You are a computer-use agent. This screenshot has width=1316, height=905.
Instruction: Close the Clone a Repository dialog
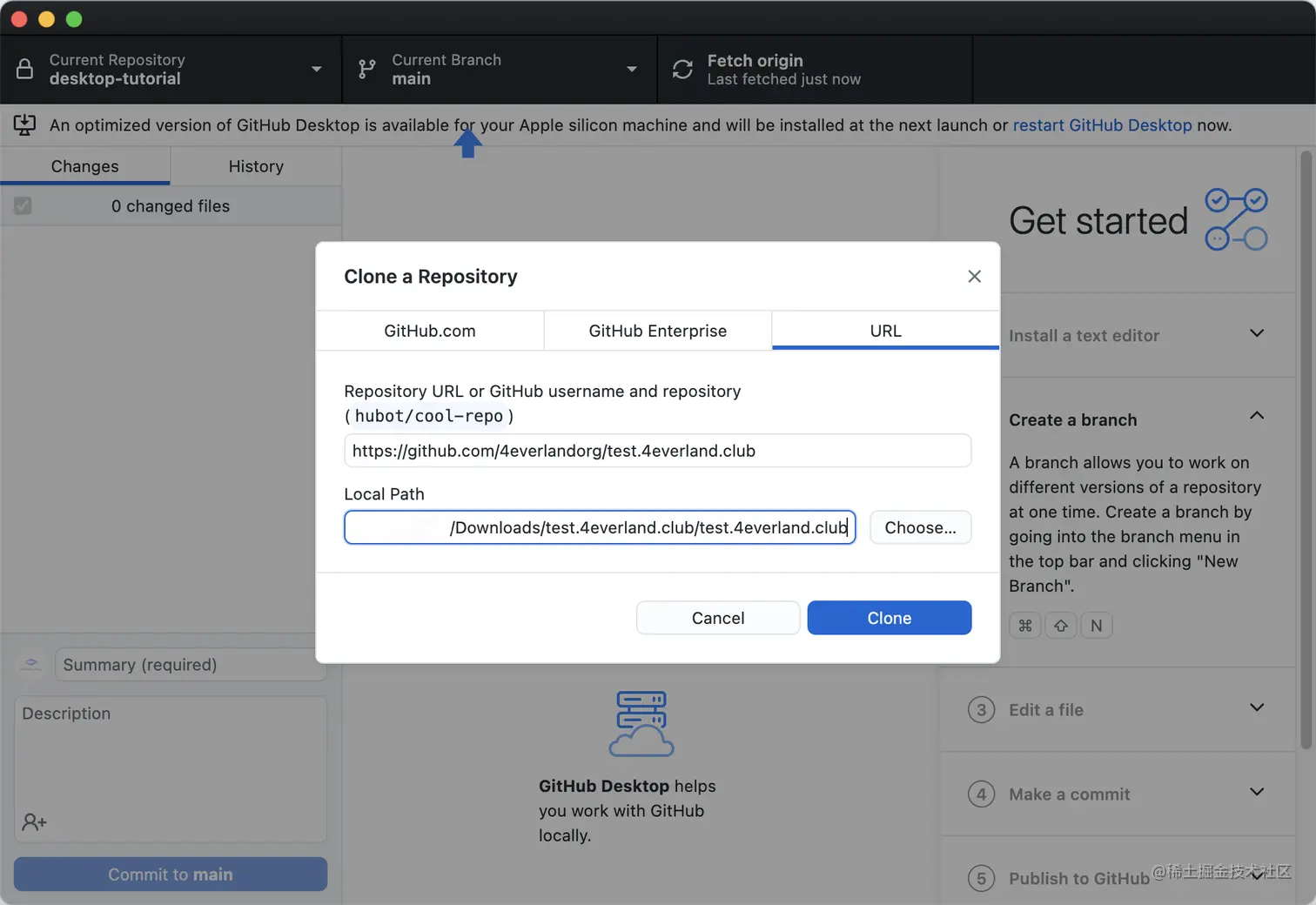[x=974, y=276]
